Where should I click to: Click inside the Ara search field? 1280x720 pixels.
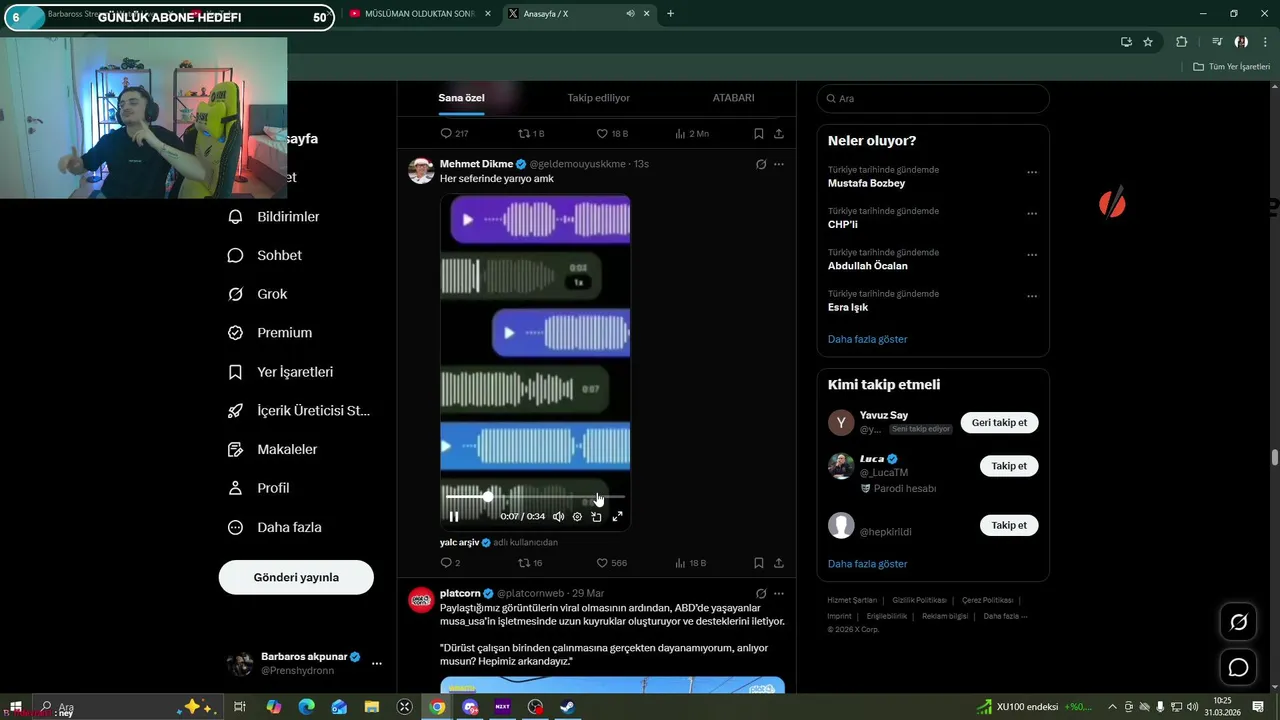pos(933,98)
